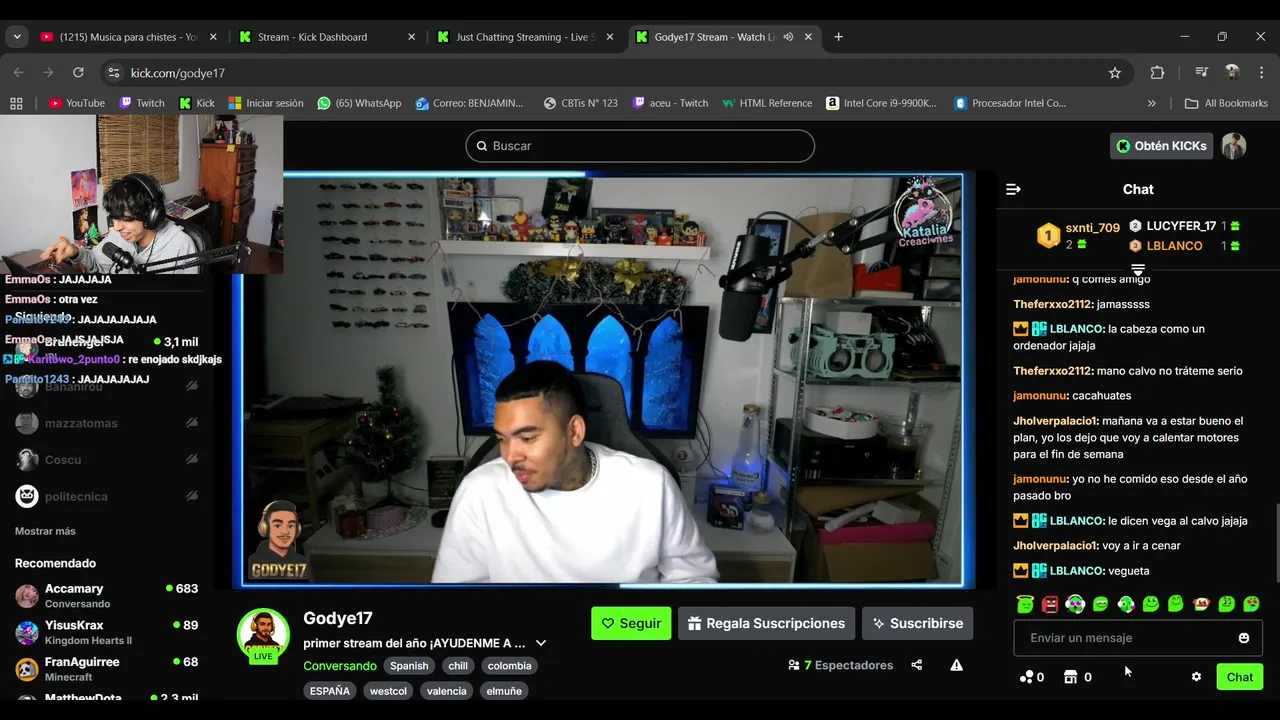Open sxnti_709 top gifter entry
The width and height of the screenshot is (1280, 720).
point(1078,235)
